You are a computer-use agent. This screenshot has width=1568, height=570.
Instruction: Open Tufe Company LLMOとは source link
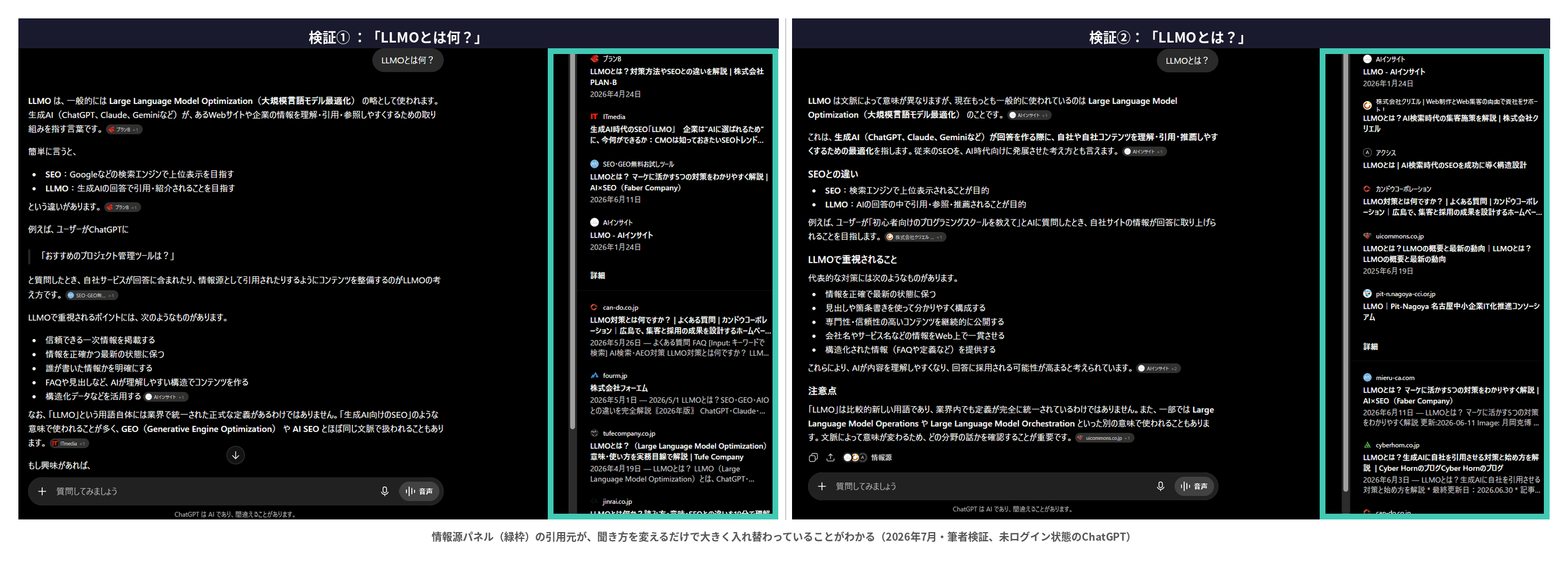tap(678, 452)
